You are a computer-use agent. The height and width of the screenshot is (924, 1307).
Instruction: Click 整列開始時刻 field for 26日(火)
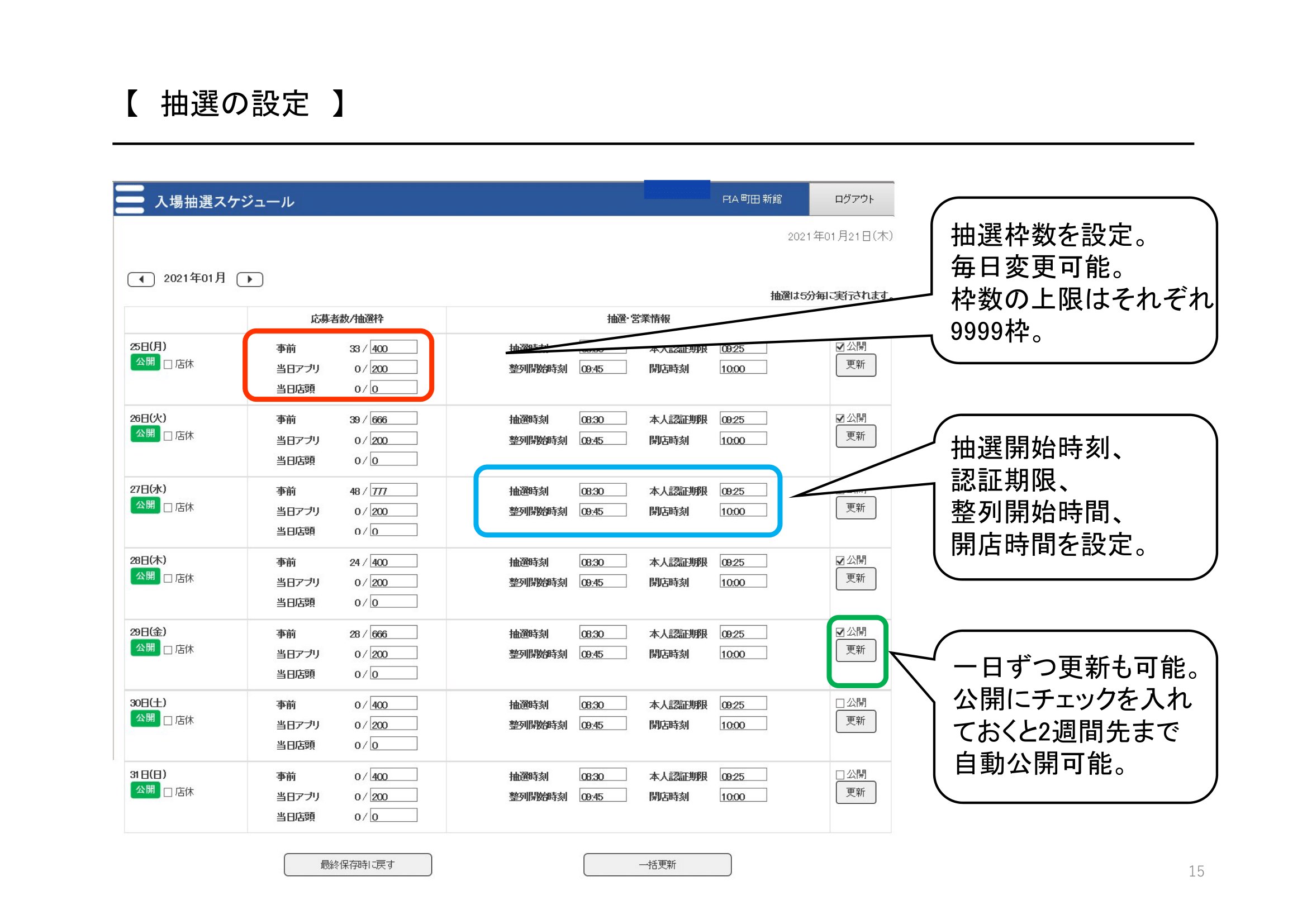click(603, 439)
